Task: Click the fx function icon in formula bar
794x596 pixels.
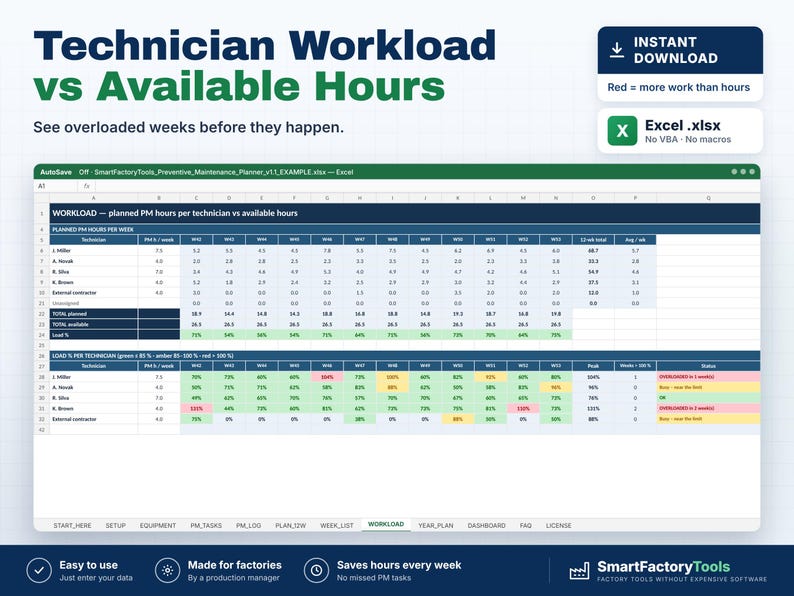Action: [x=87, y=186]
